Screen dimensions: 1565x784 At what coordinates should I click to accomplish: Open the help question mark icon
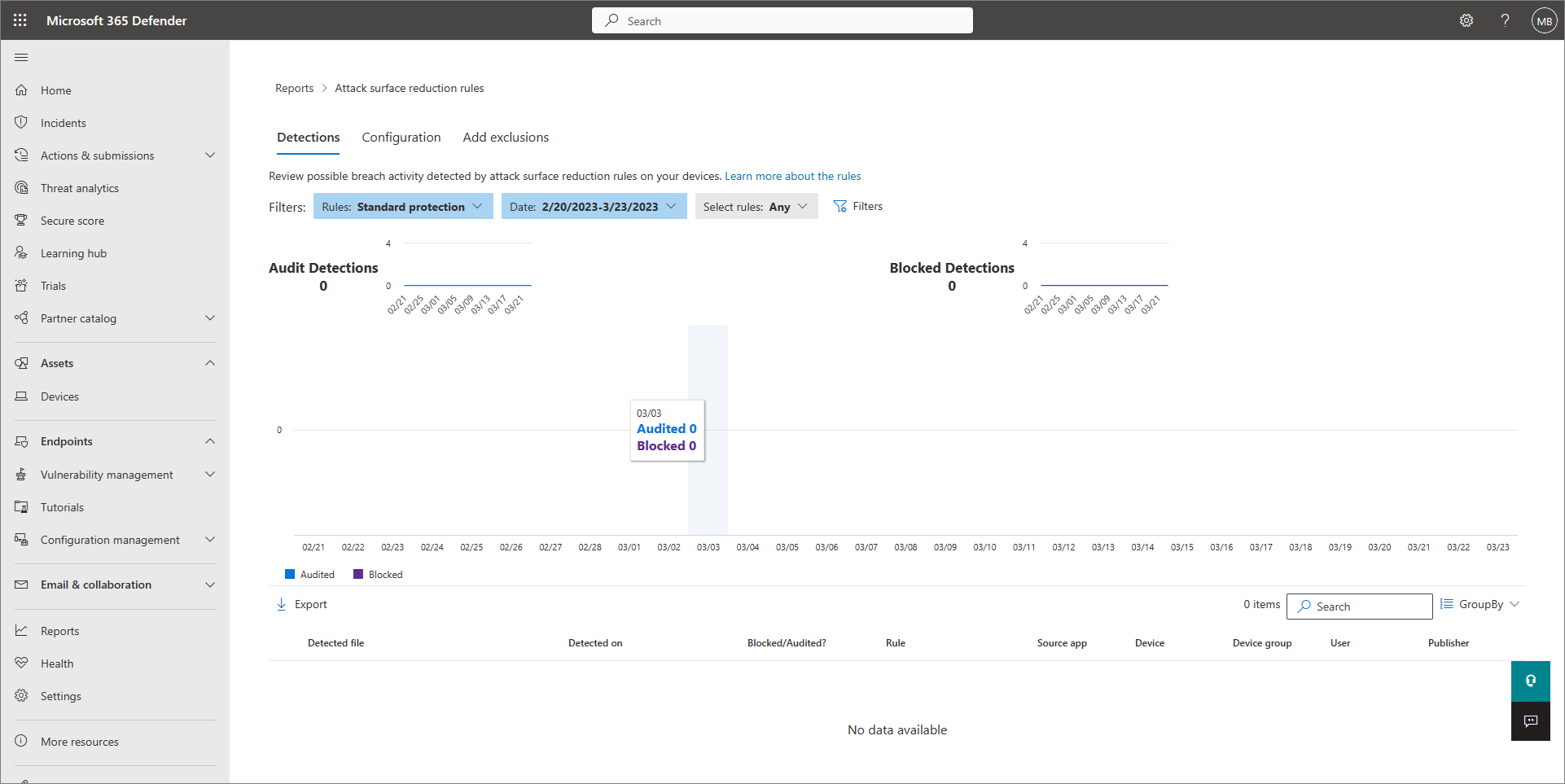(x=1505, y=20)
